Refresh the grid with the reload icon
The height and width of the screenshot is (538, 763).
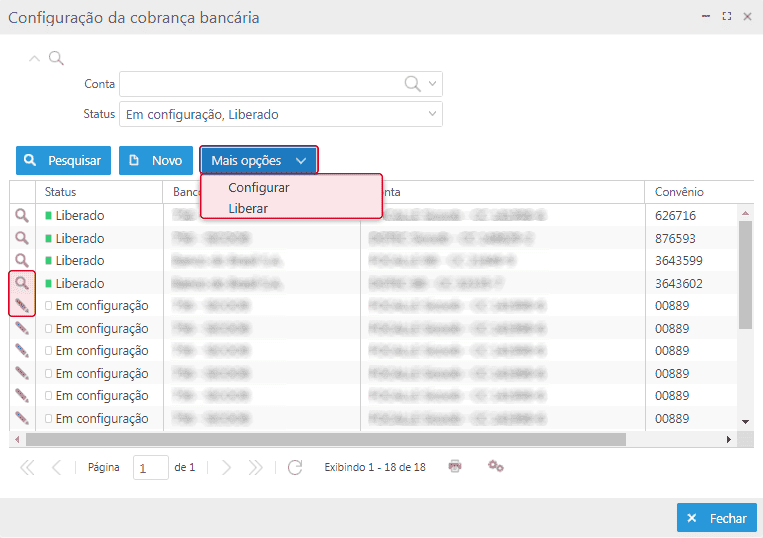pyautogui.click(x=294, y=467)
